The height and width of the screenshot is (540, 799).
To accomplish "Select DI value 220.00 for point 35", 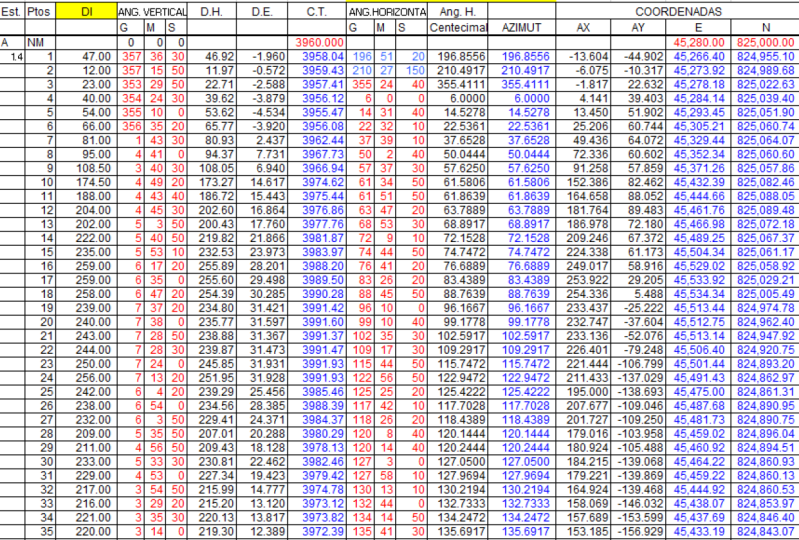I will 93,531.
